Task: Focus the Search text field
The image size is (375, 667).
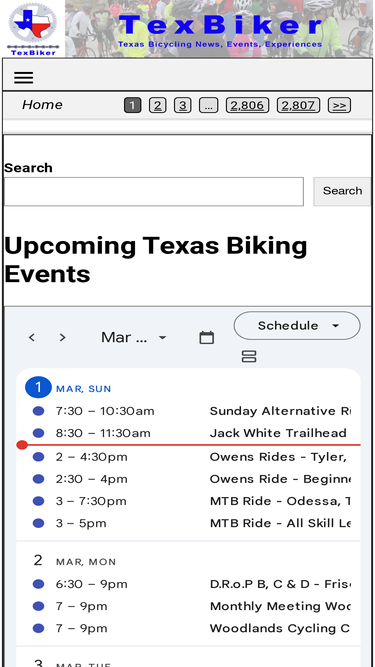Action: pos(153,191)
